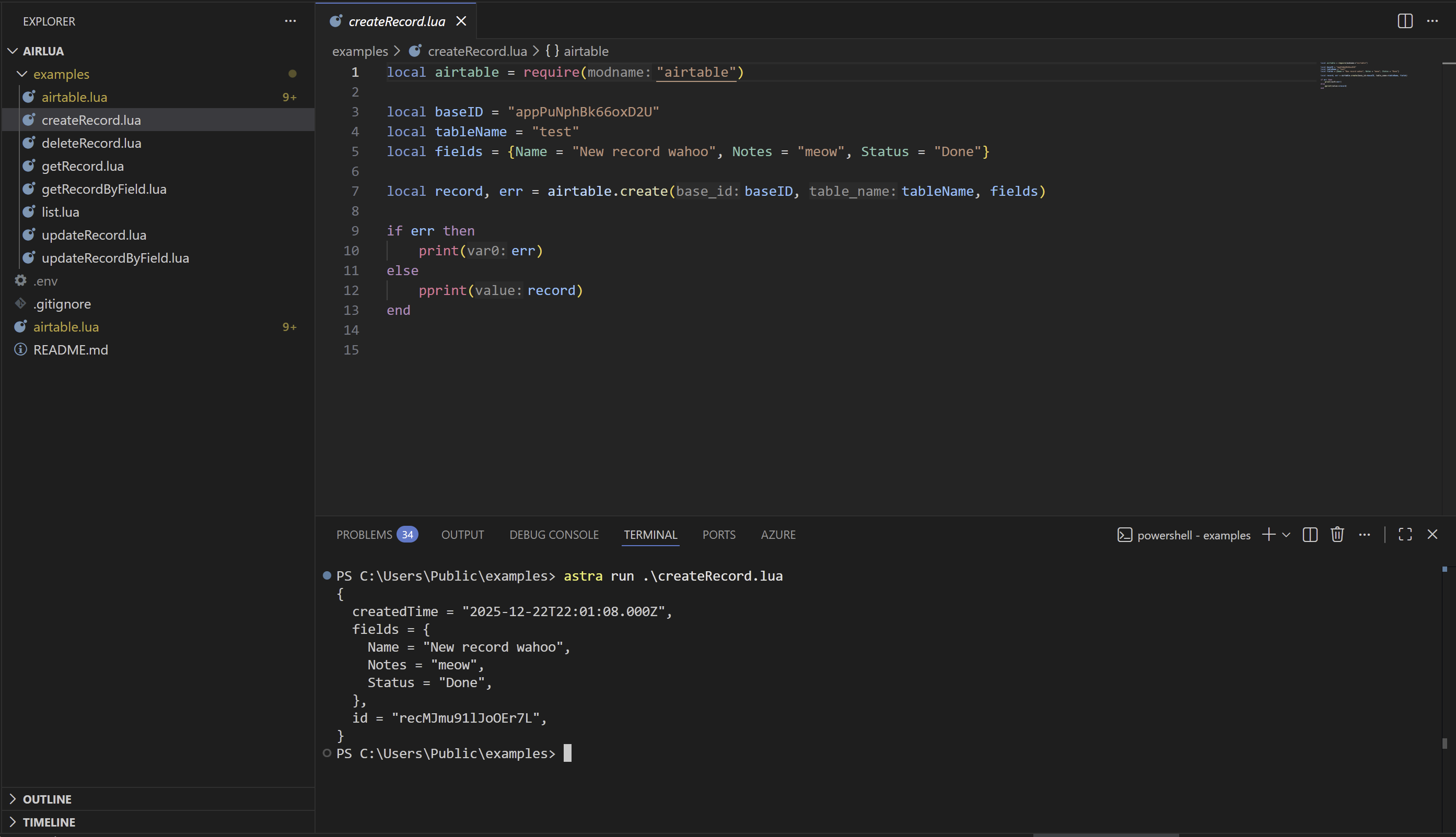Image resolution: width=1456 pixels, height=837 pixels.
Task: Open launch profile dropdown next to plus
Action: (1286, 535)
